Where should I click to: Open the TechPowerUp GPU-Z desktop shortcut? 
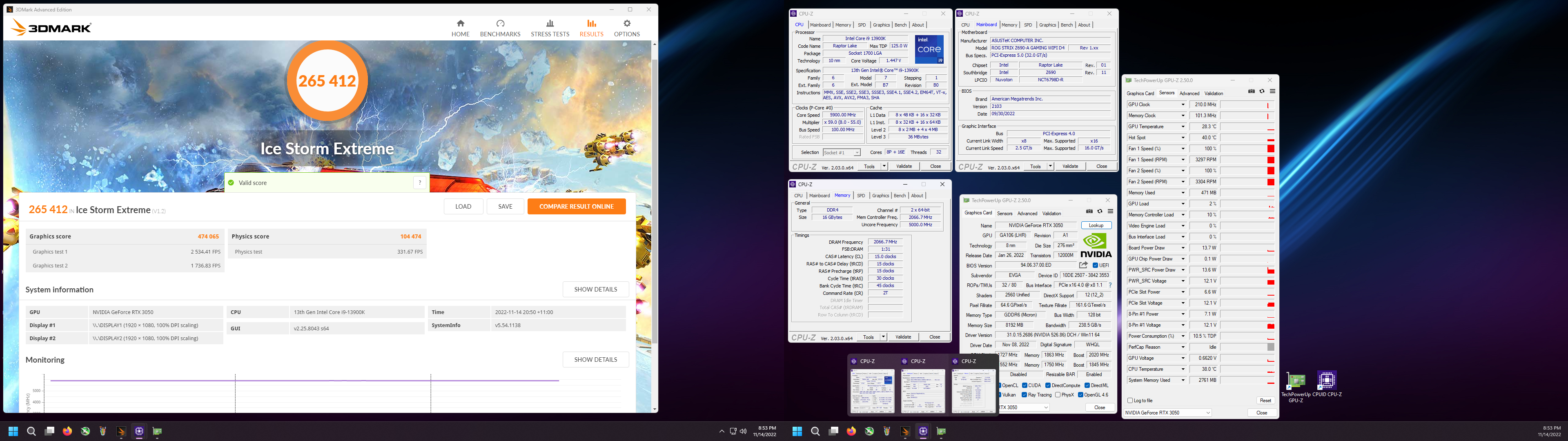tap(1296, 387)
